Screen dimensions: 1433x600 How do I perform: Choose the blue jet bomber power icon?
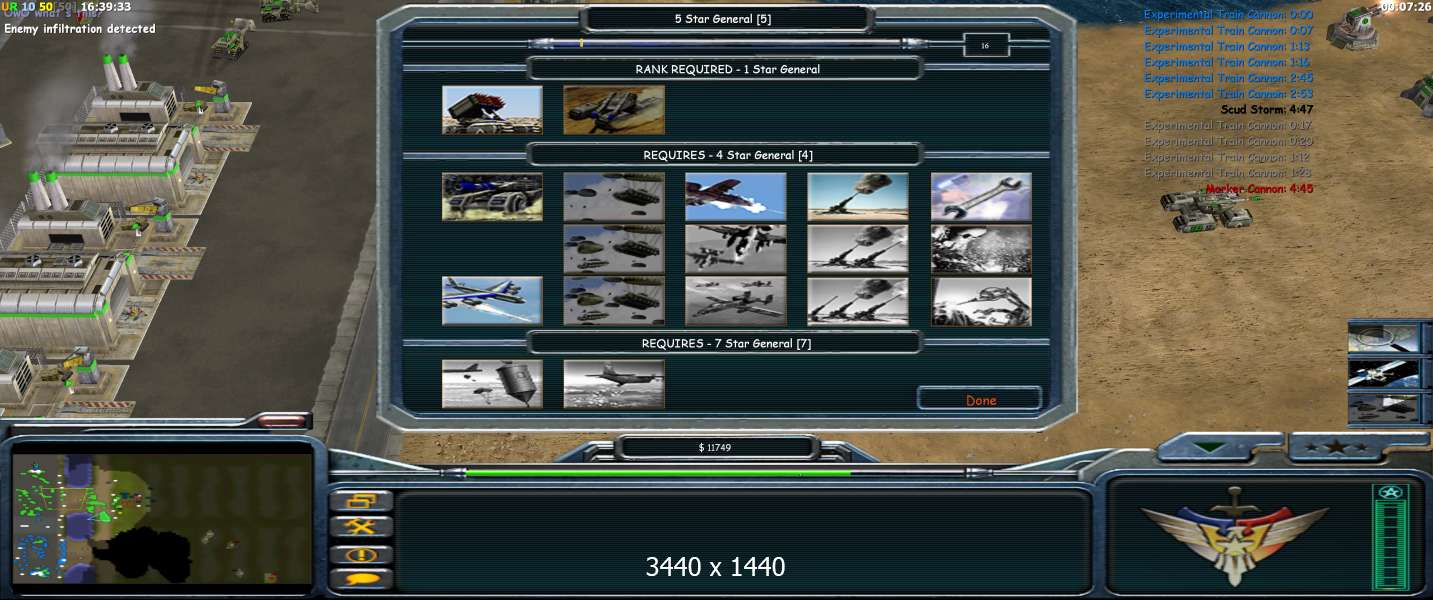click(492, 301)
